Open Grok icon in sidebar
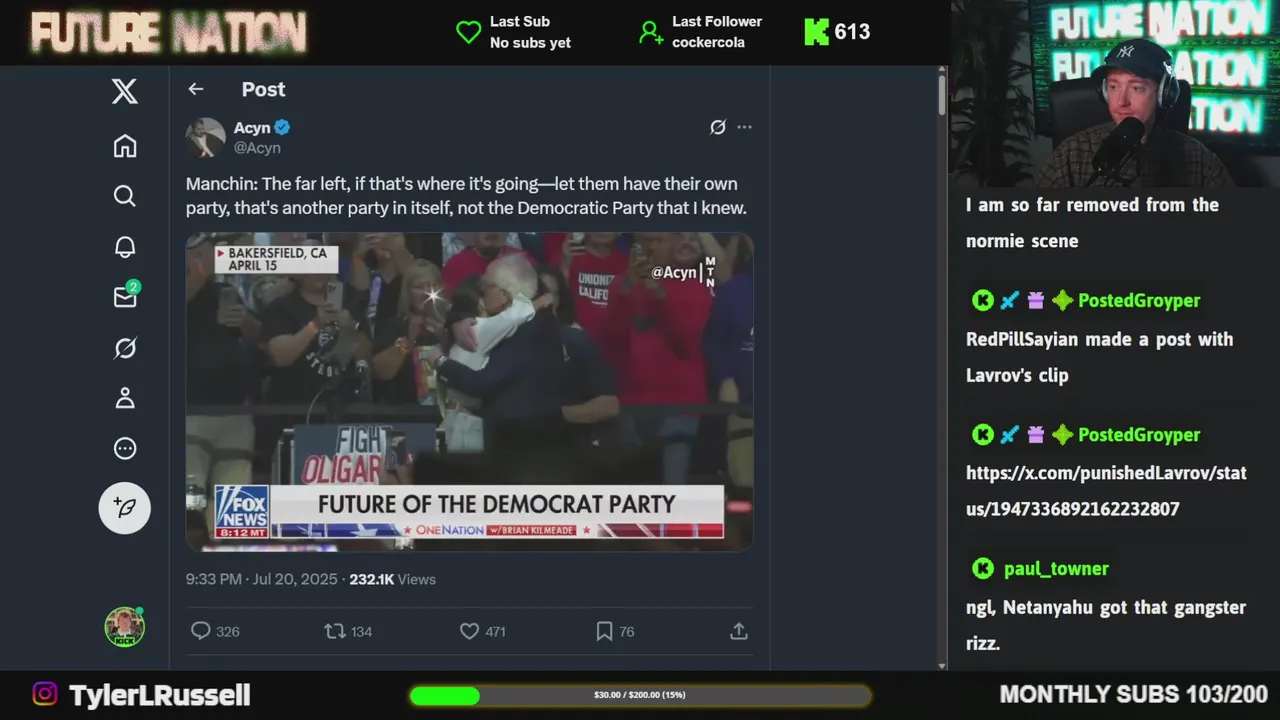The height and width of the screenshot is (720, 1280). click(x=124, y=348)
